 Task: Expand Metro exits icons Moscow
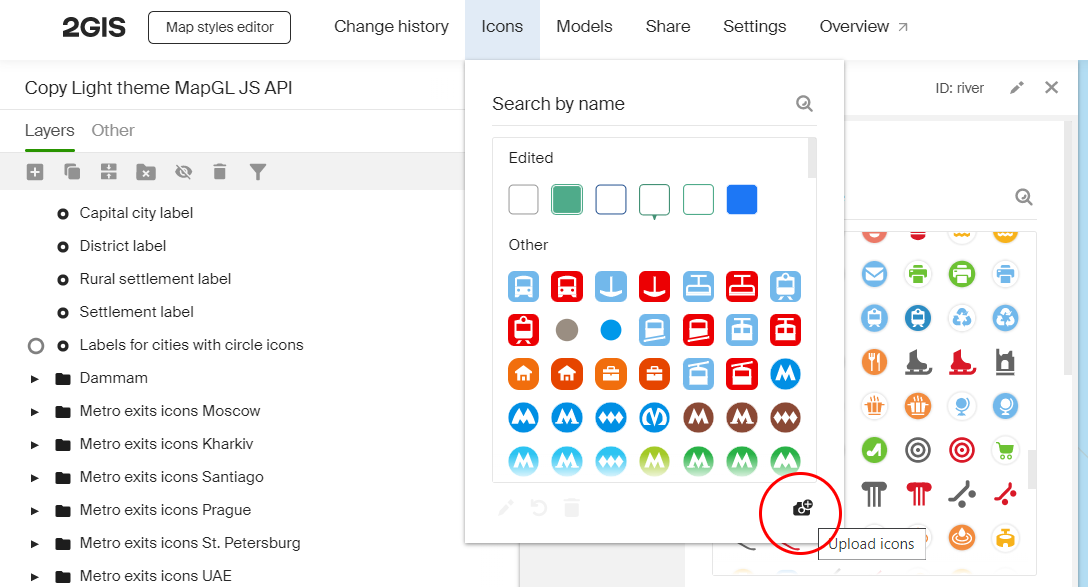36,411
